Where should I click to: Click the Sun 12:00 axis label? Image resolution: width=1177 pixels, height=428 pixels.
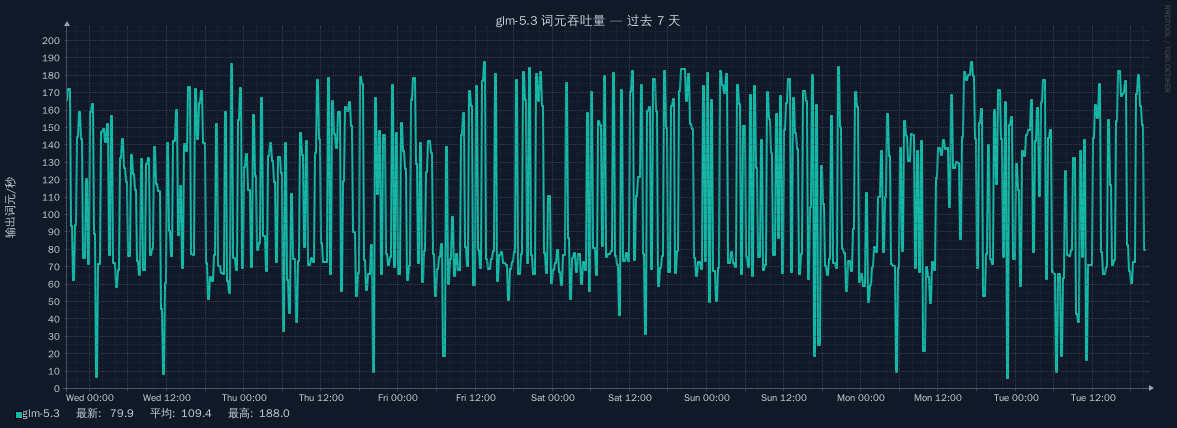[x=784, y=398]
